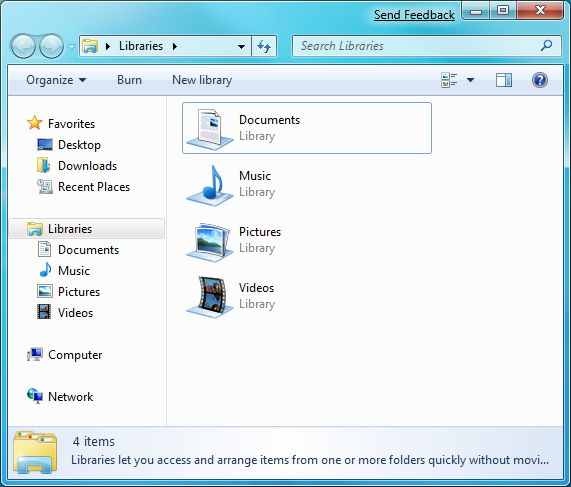The width and height of the screenshot is (571, 487).
Task: Select the Videos library icon
Action: 210,297
